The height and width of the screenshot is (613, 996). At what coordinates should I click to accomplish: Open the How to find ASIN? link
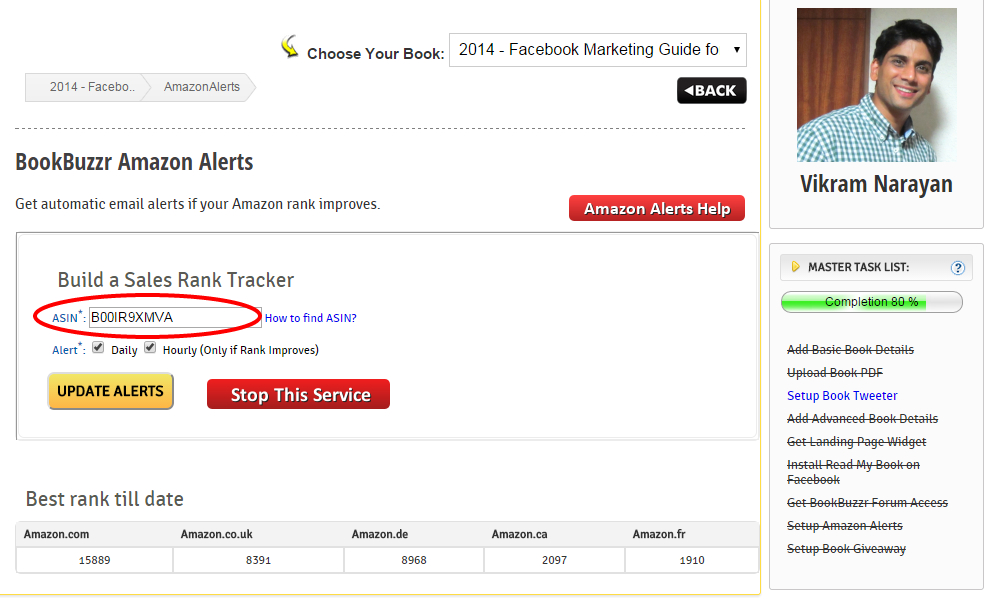coord(311,318)
